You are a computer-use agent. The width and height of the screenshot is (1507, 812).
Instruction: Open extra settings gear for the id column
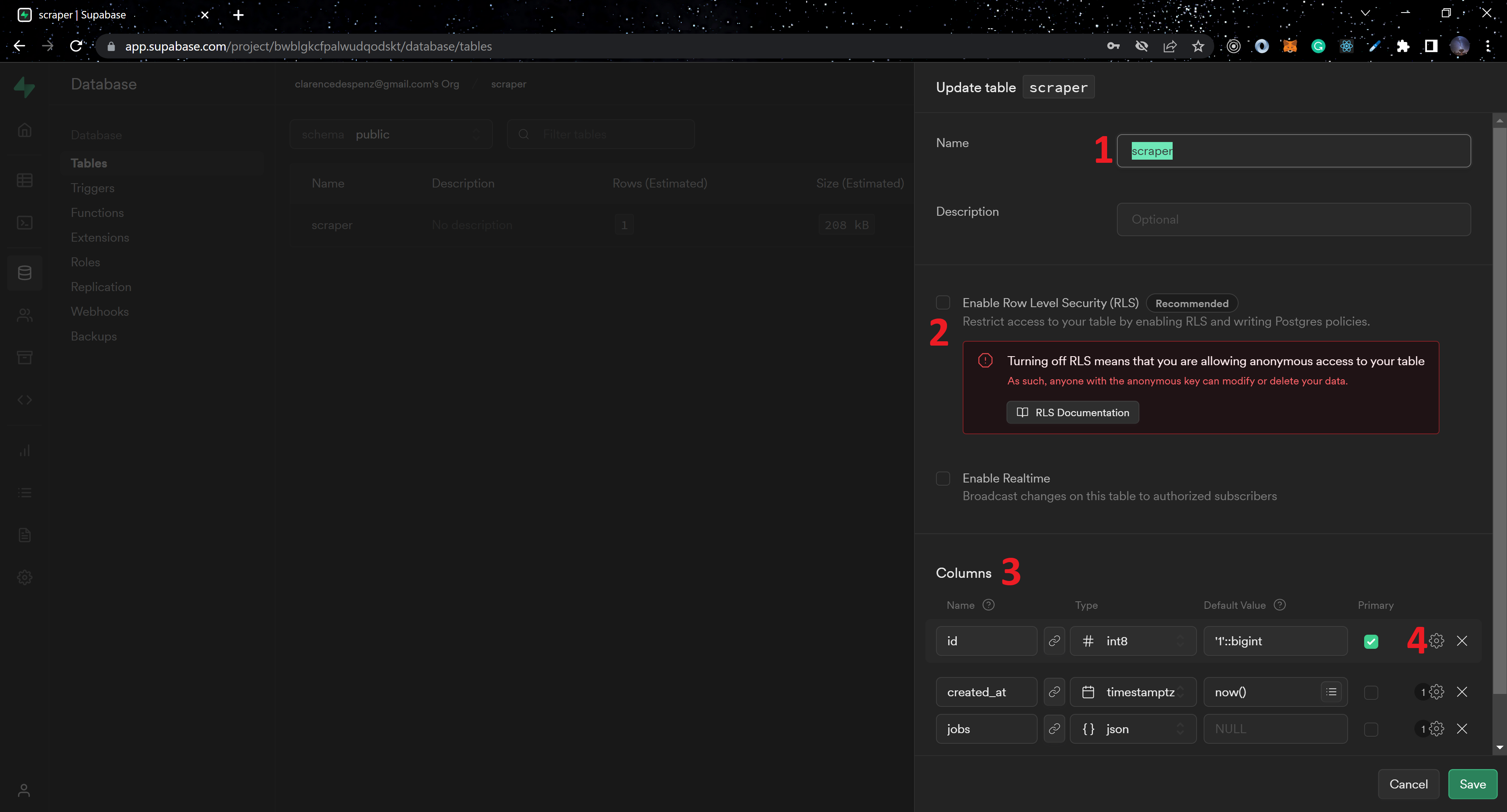pyautogui.click(x=1436, y=641)
